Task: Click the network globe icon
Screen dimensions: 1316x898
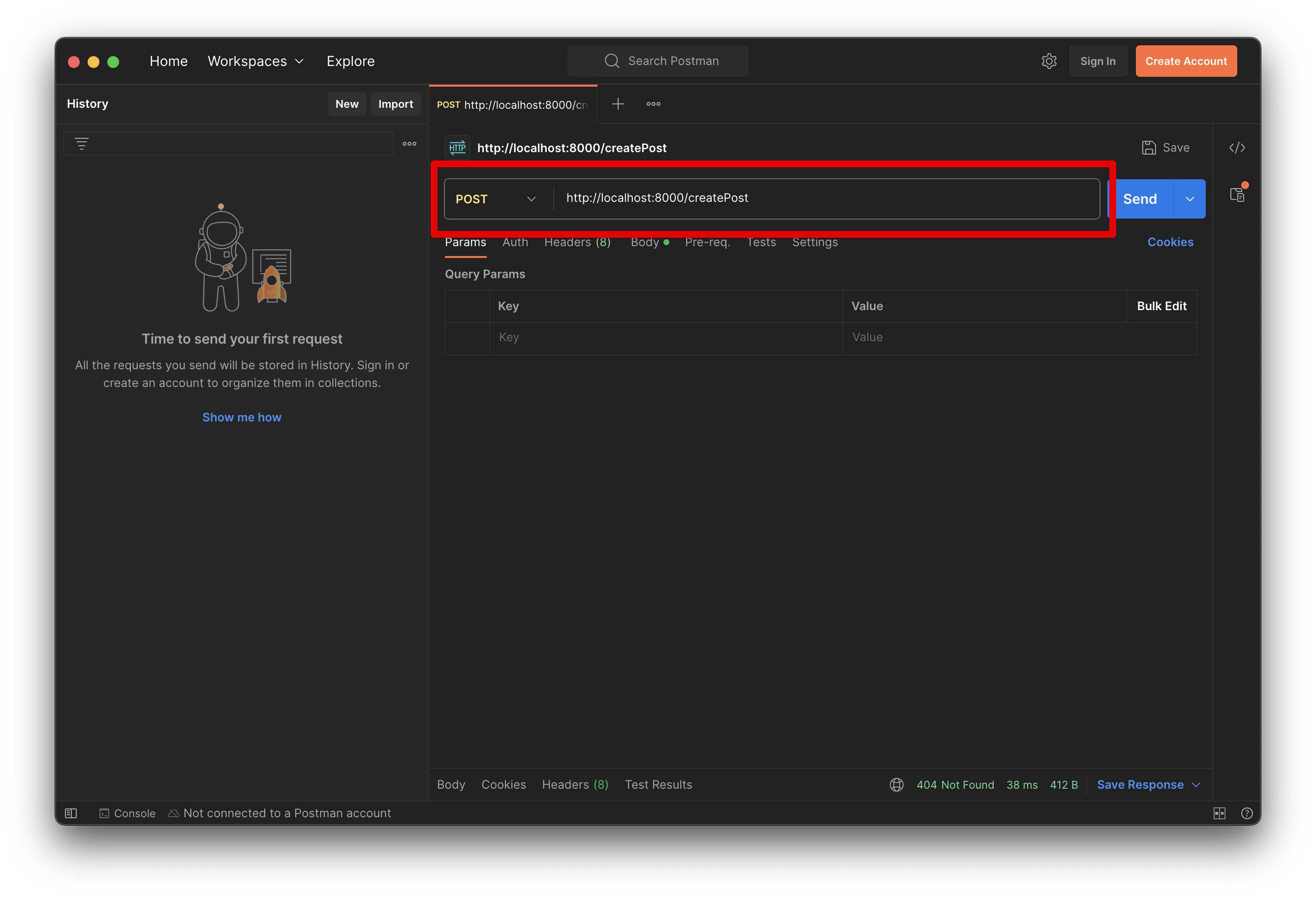Action: click(x=896, y=785)
